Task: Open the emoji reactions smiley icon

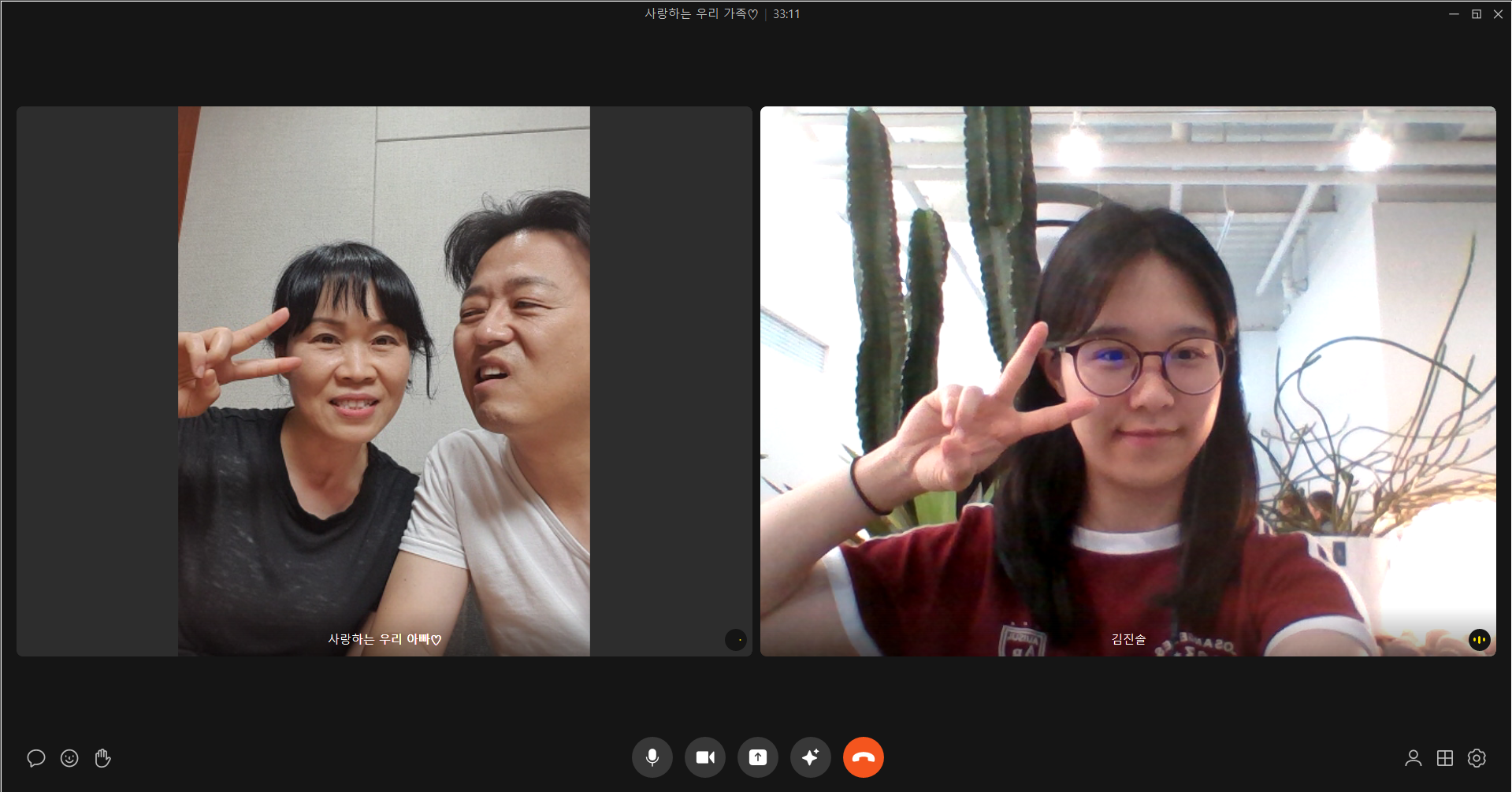Action: (x=69, y=758)
